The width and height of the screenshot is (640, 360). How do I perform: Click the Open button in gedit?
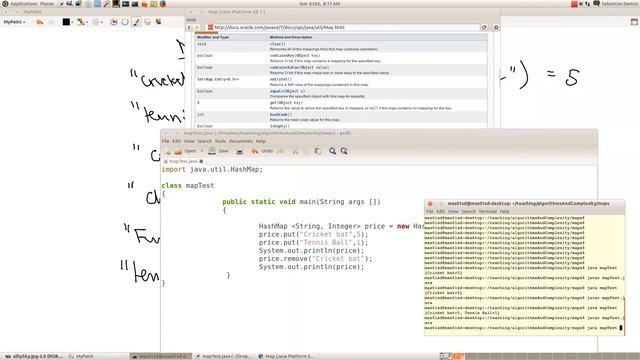click(186, 151)
